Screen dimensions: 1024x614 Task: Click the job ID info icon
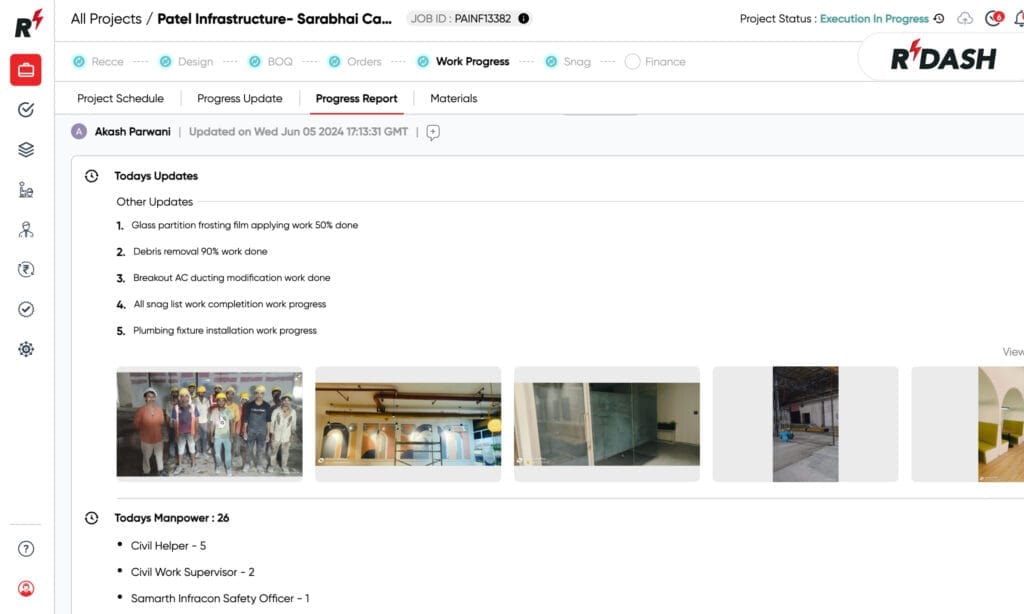coord(524,19)
